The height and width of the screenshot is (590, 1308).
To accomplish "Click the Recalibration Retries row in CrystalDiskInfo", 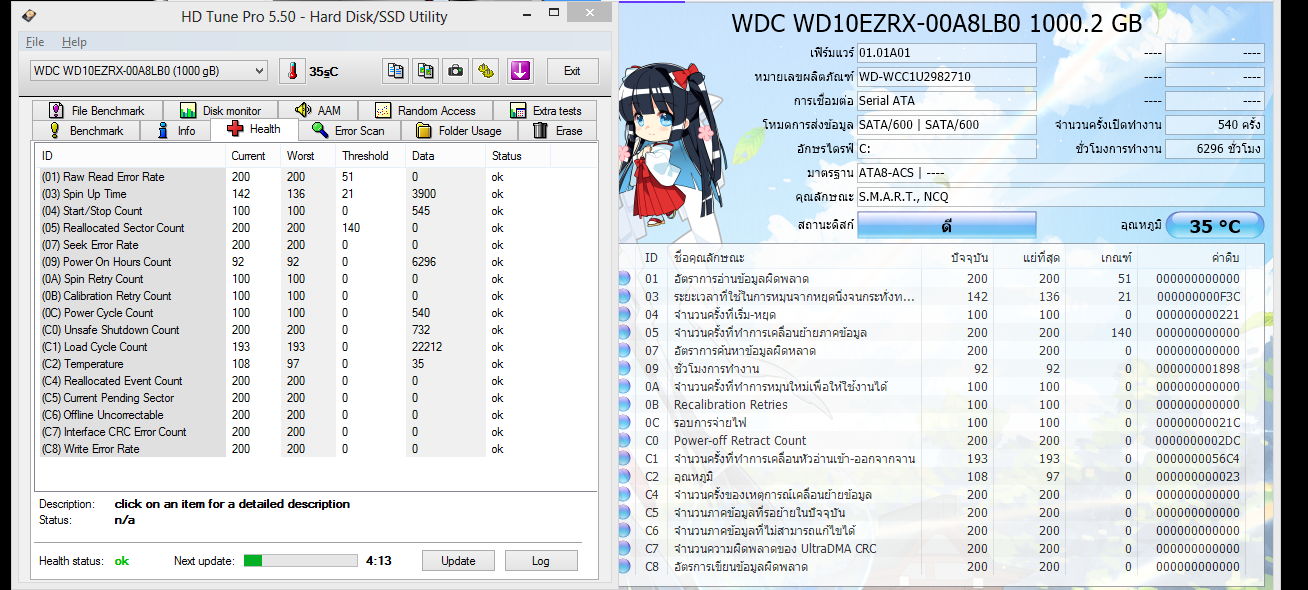I will [x=941, y=404].
